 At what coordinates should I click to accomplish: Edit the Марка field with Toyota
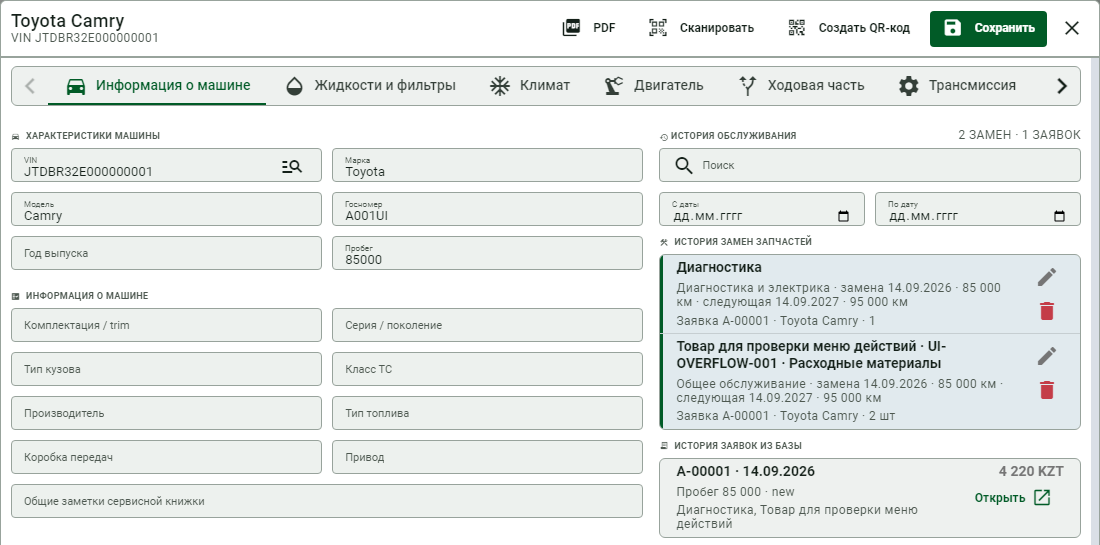click(487, 166)
